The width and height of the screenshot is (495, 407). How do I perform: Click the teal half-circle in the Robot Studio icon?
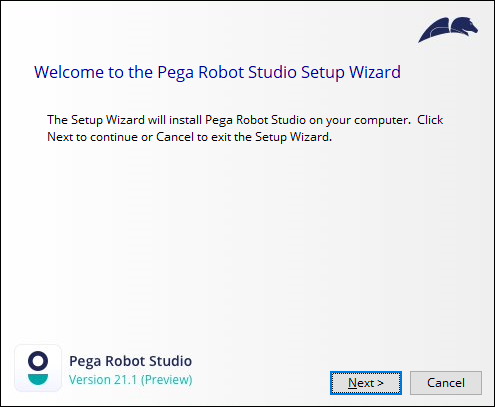coord(38,379)
